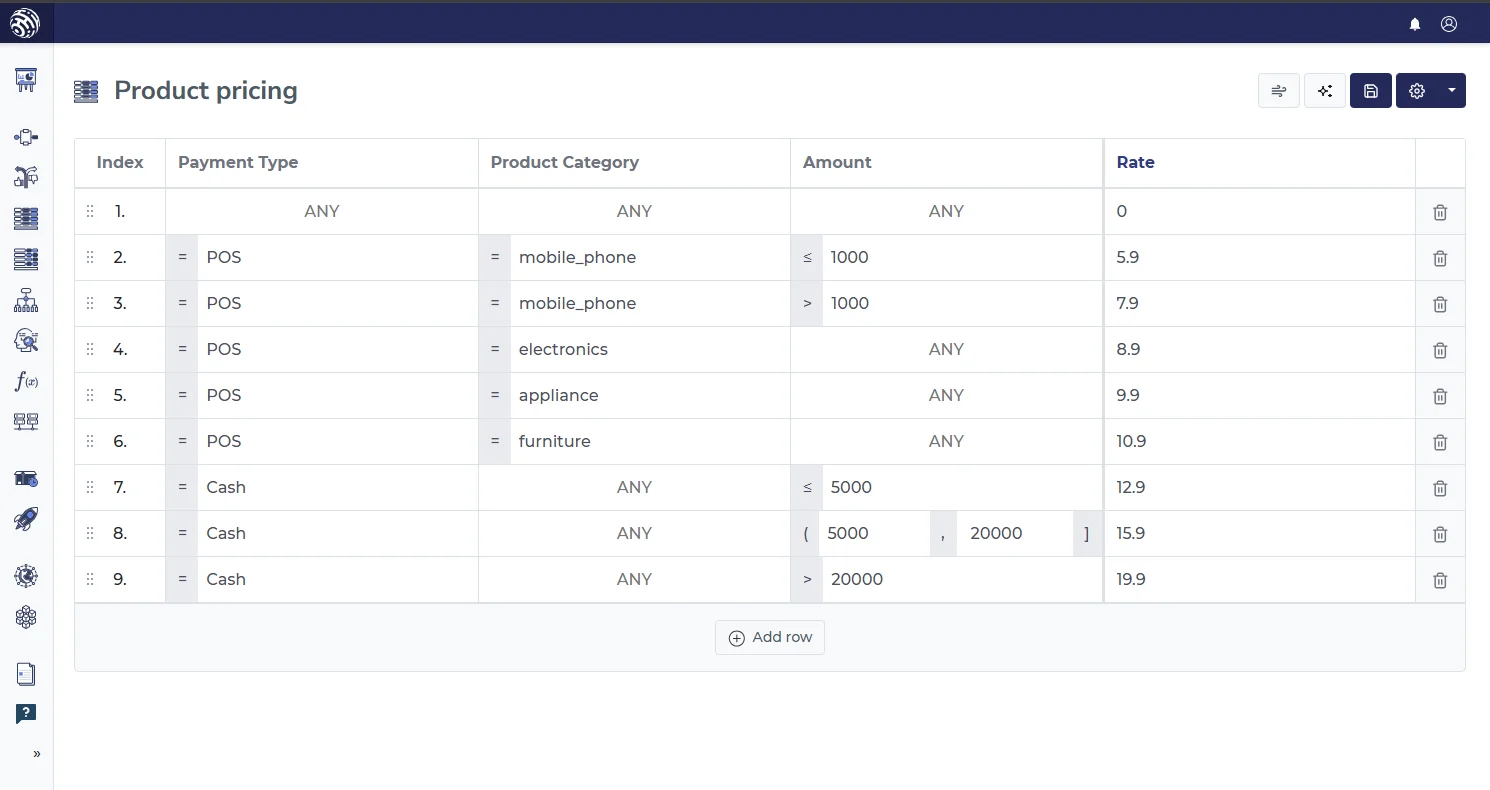Open the decision tree hierarchy sidebar icon
This screenshot has width=1490, height=790.
26,299
